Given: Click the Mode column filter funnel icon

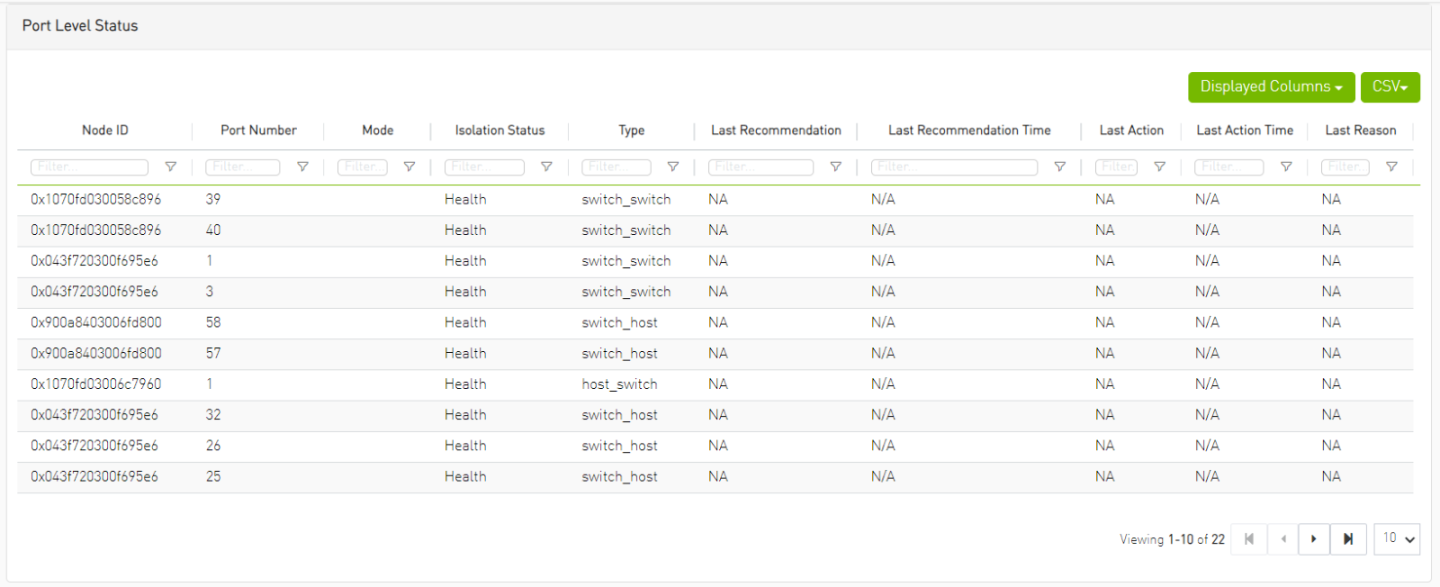Looking at the screenshot, I should pos(408,167).
